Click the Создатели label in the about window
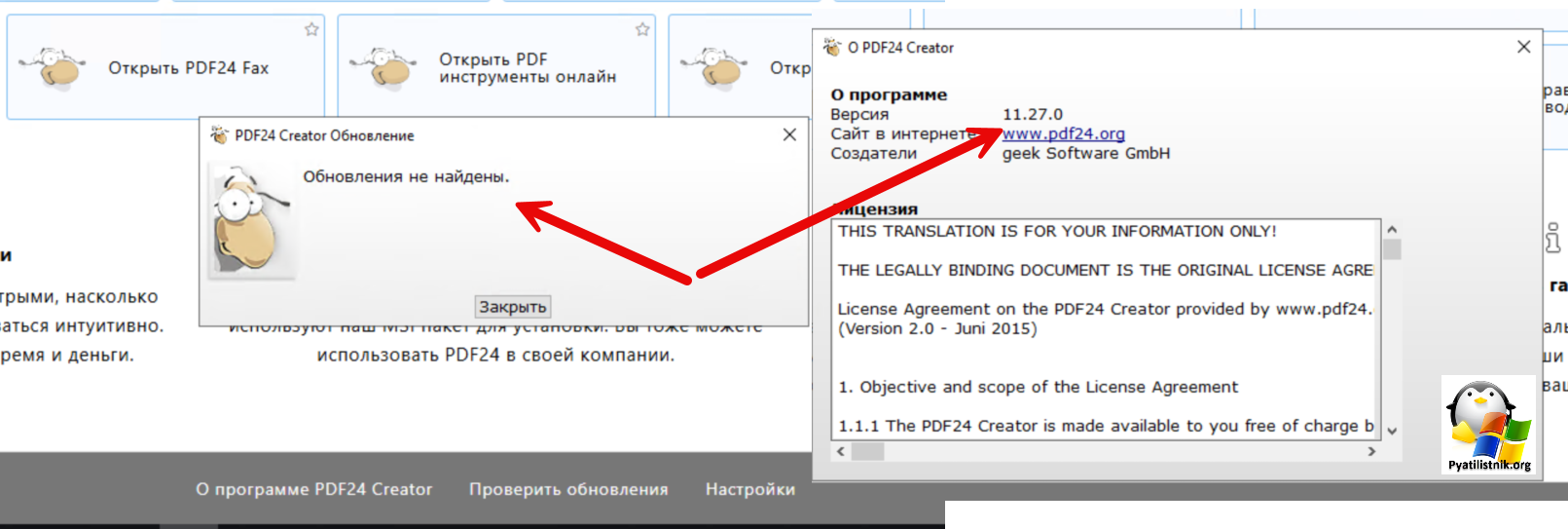Screen dimensions: 1568x529 (873, 153)
